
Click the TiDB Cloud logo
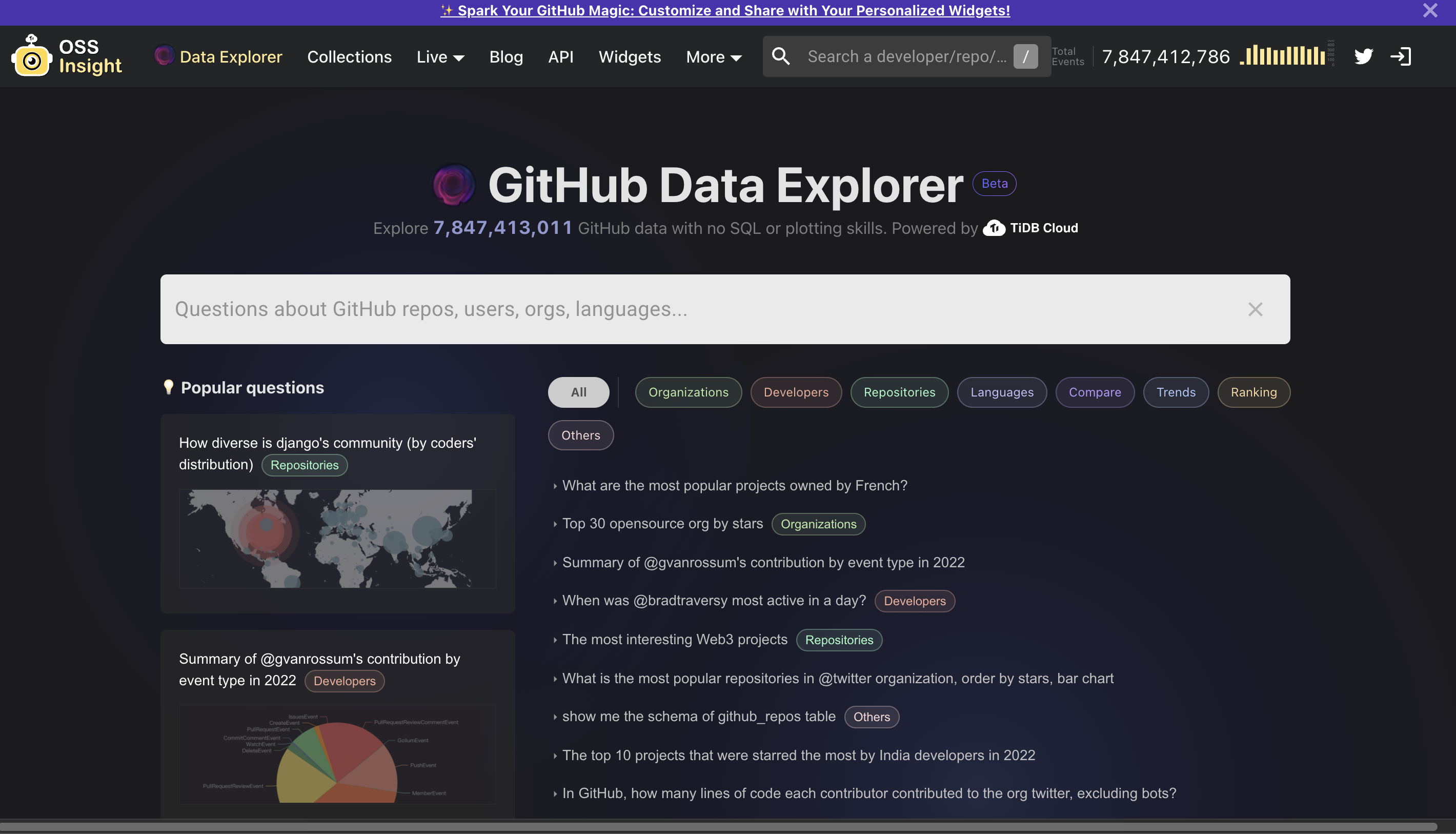pos(995,228)
